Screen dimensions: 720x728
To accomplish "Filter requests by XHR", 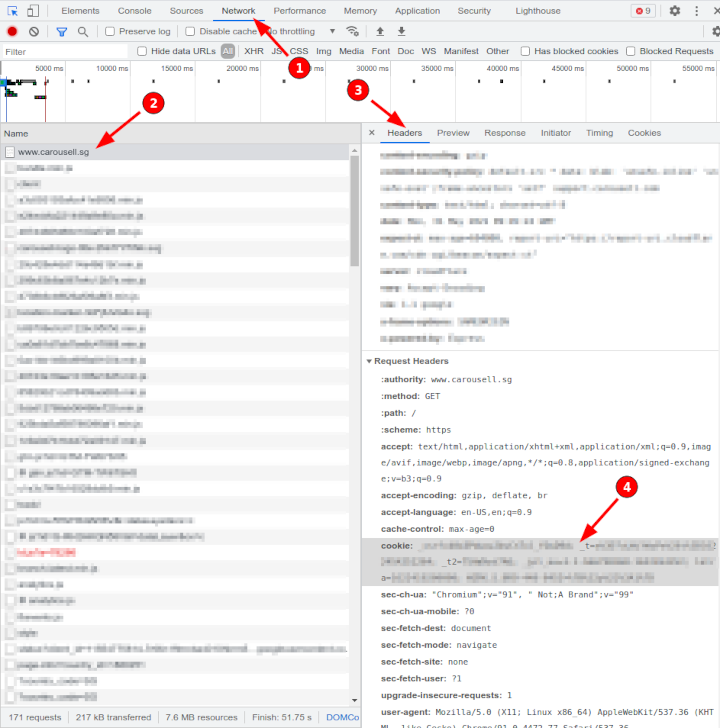I will [x=254, y=51].
